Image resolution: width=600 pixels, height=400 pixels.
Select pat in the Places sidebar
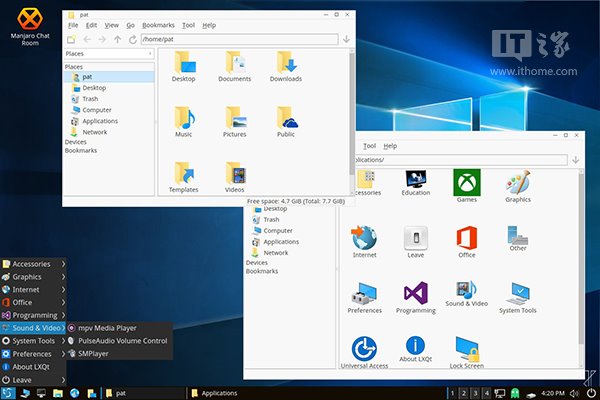[x=109, y=77]
